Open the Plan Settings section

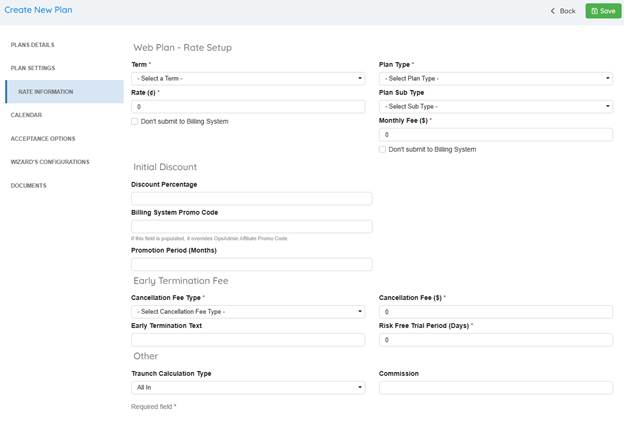tap(33, 68)
